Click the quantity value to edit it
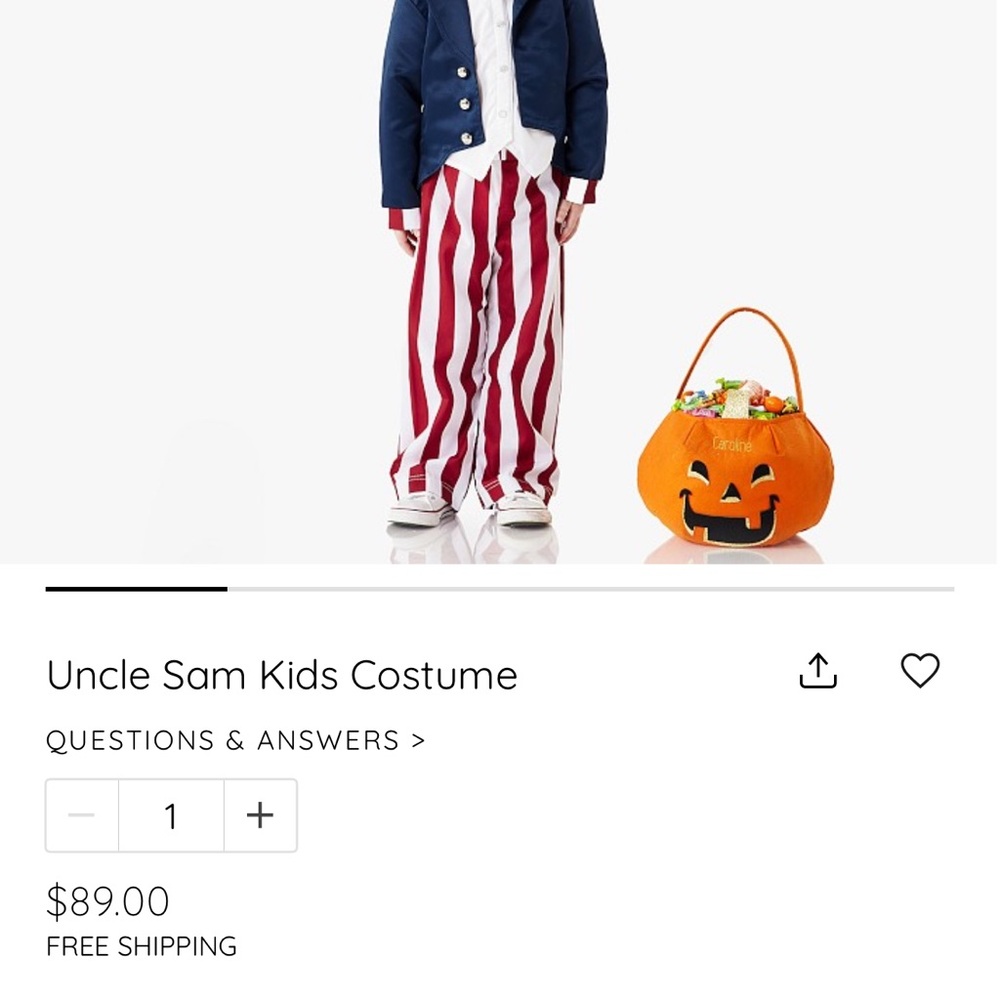Image resolution: width=1000 pixels, height=1000 pixels. 171,815
